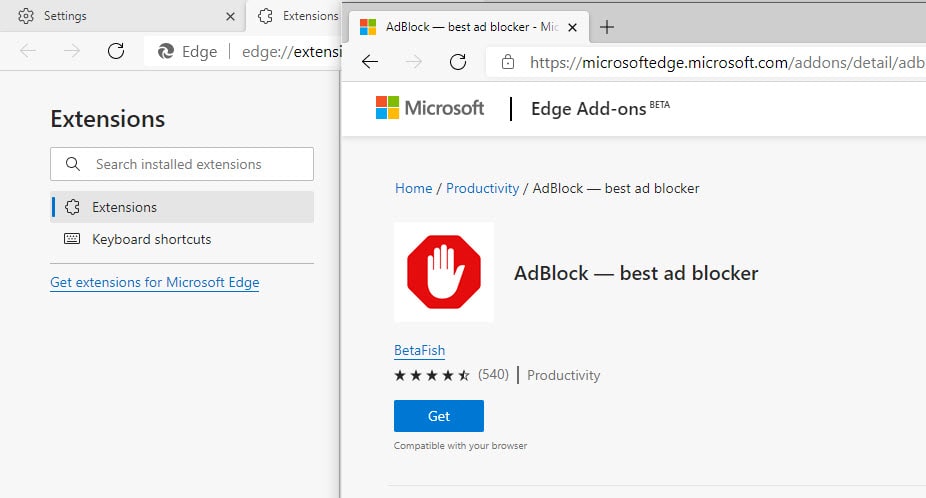The height and width of the screenshot is (498, 926).
Task: Go forward in the Edge Add-ons window
Action: [414, 61]
